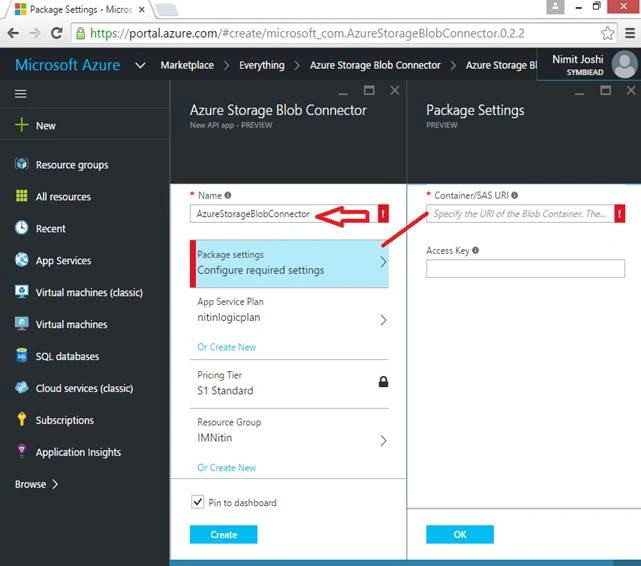
Task: Expand the App Service Plan nitinlogicplan chevron
Action: (x=383, y=320)
